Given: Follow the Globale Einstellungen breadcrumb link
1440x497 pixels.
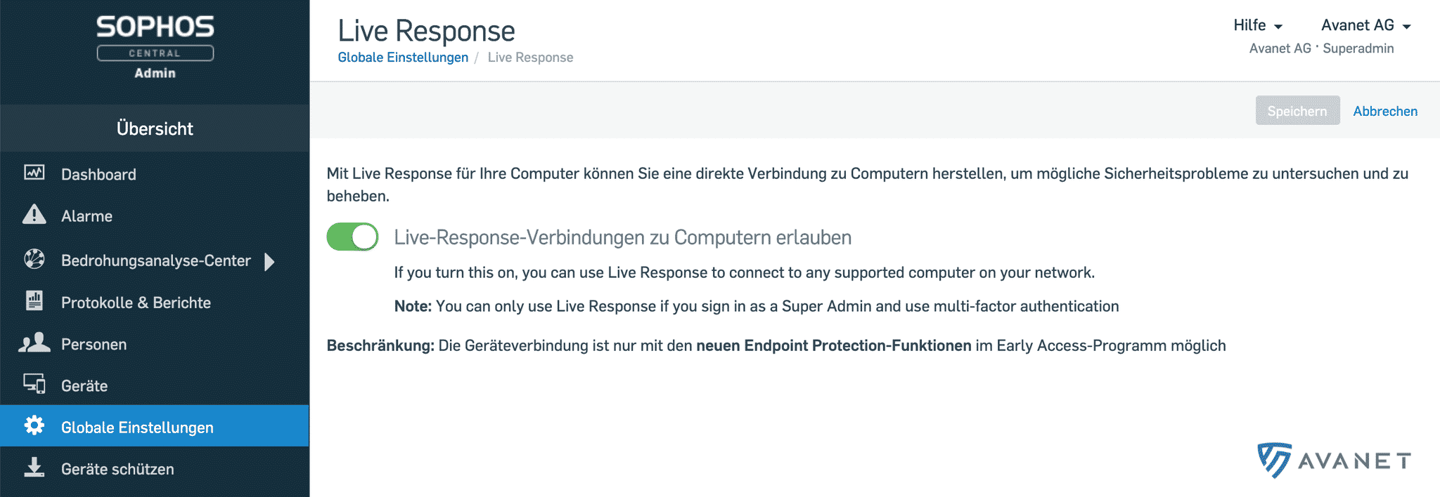Looking at the screenshot, I should [403, 57].
